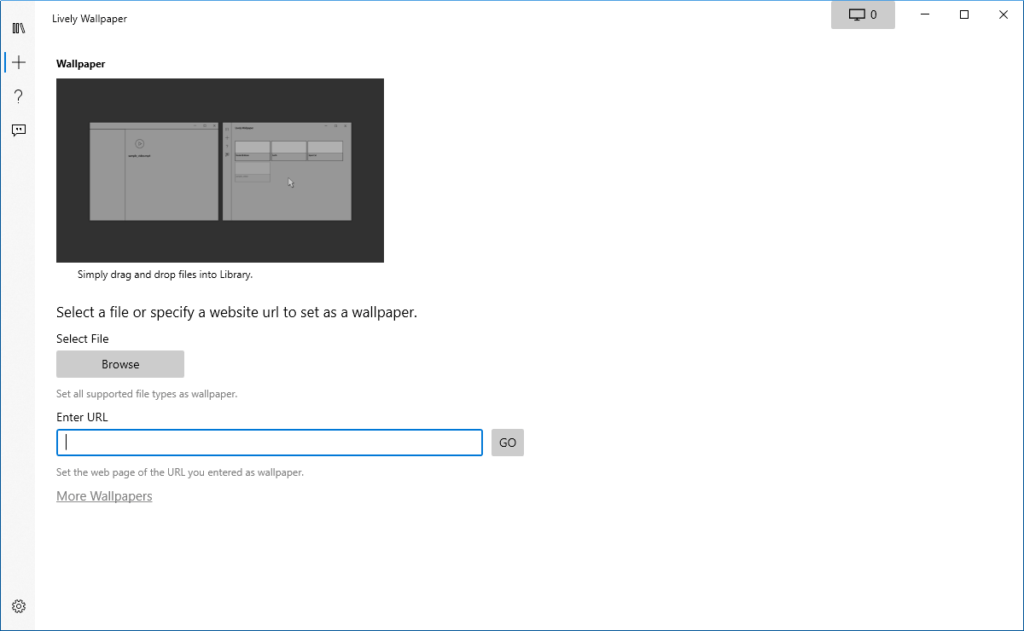Click the Wallpaper section heading
Screen dimensions: 1024x631
81,64
